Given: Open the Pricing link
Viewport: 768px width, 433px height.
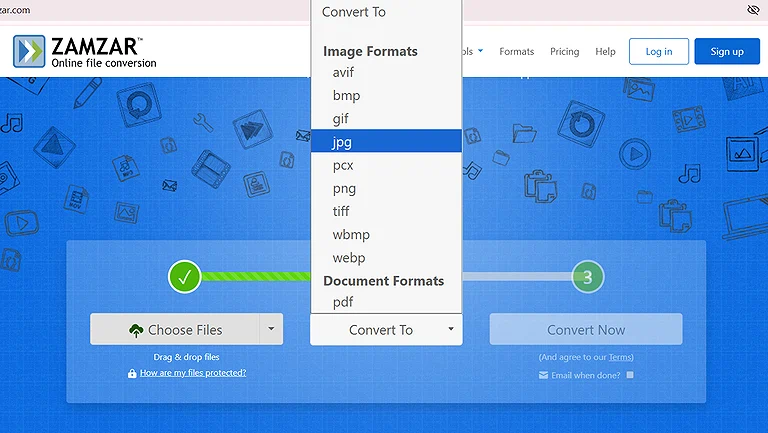Looking at the screenshot, I should click(x=564, y=51).
